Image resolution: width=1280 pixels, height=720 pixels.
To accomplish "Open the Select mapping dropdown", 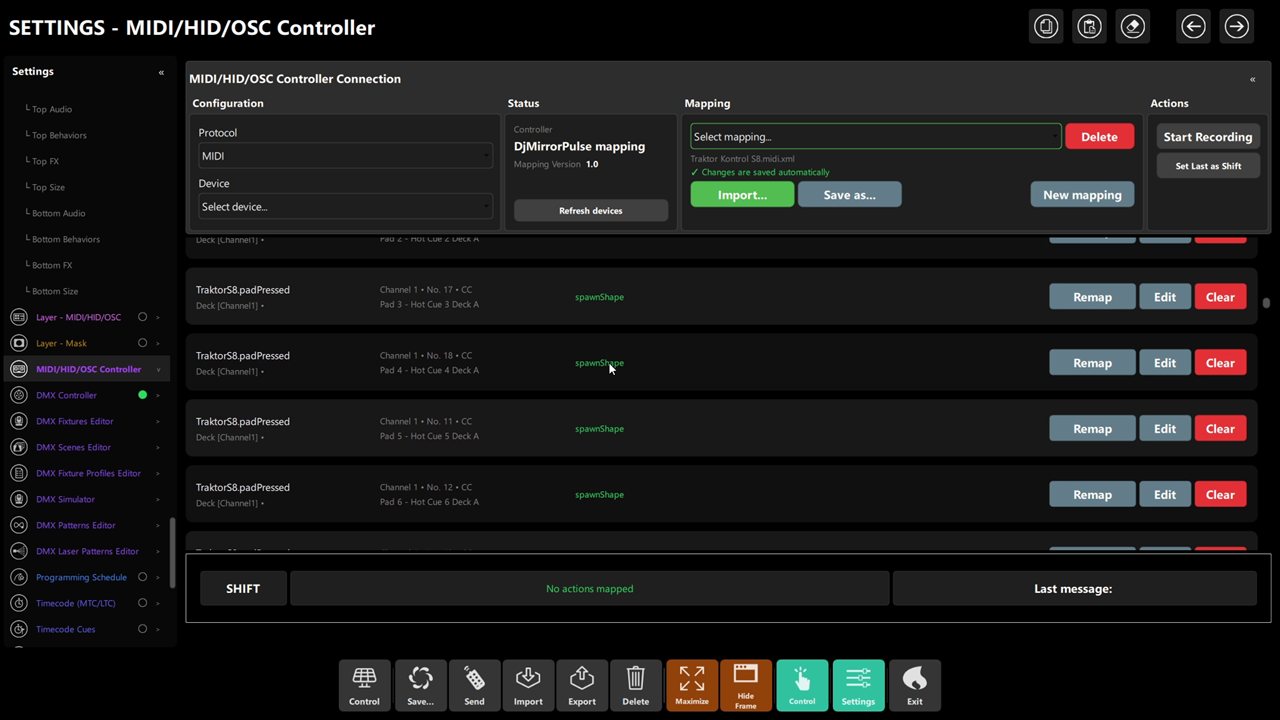I will (876, 137).
